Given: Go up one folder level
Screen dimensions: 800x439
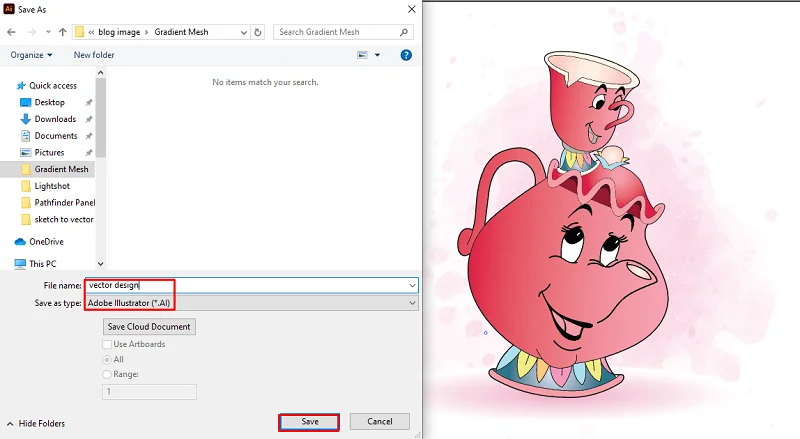Looking at the screenshot, I should click(x=62, y=32).
